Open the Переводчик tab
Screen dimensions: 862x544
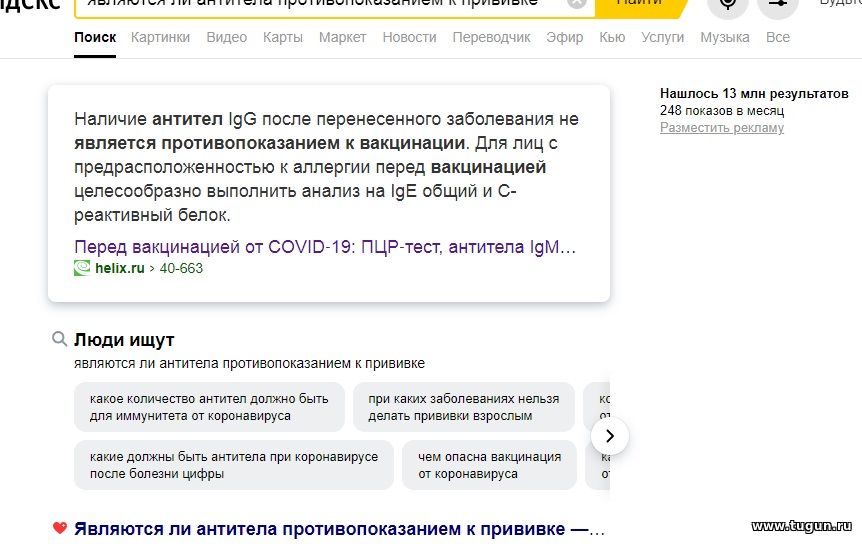pyautogui.click(x=491, y=37)
